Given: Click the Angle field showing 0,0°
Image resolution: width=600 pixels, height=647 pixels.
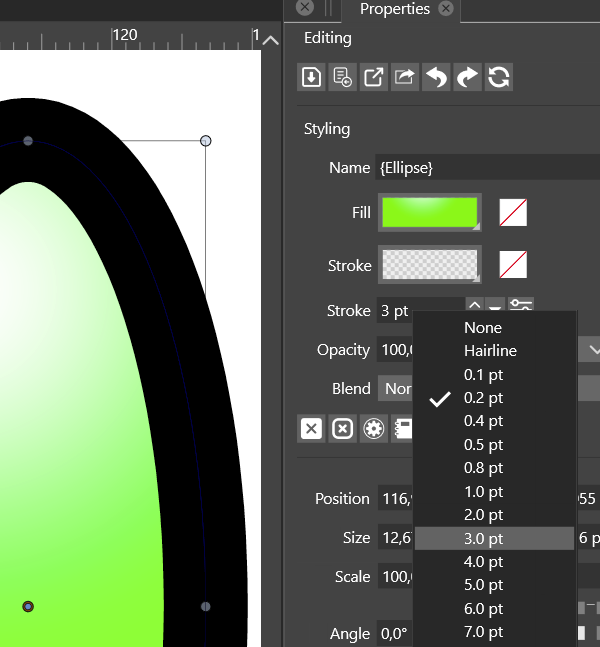Looking at the screenshot, I should [x=395, y=633].
